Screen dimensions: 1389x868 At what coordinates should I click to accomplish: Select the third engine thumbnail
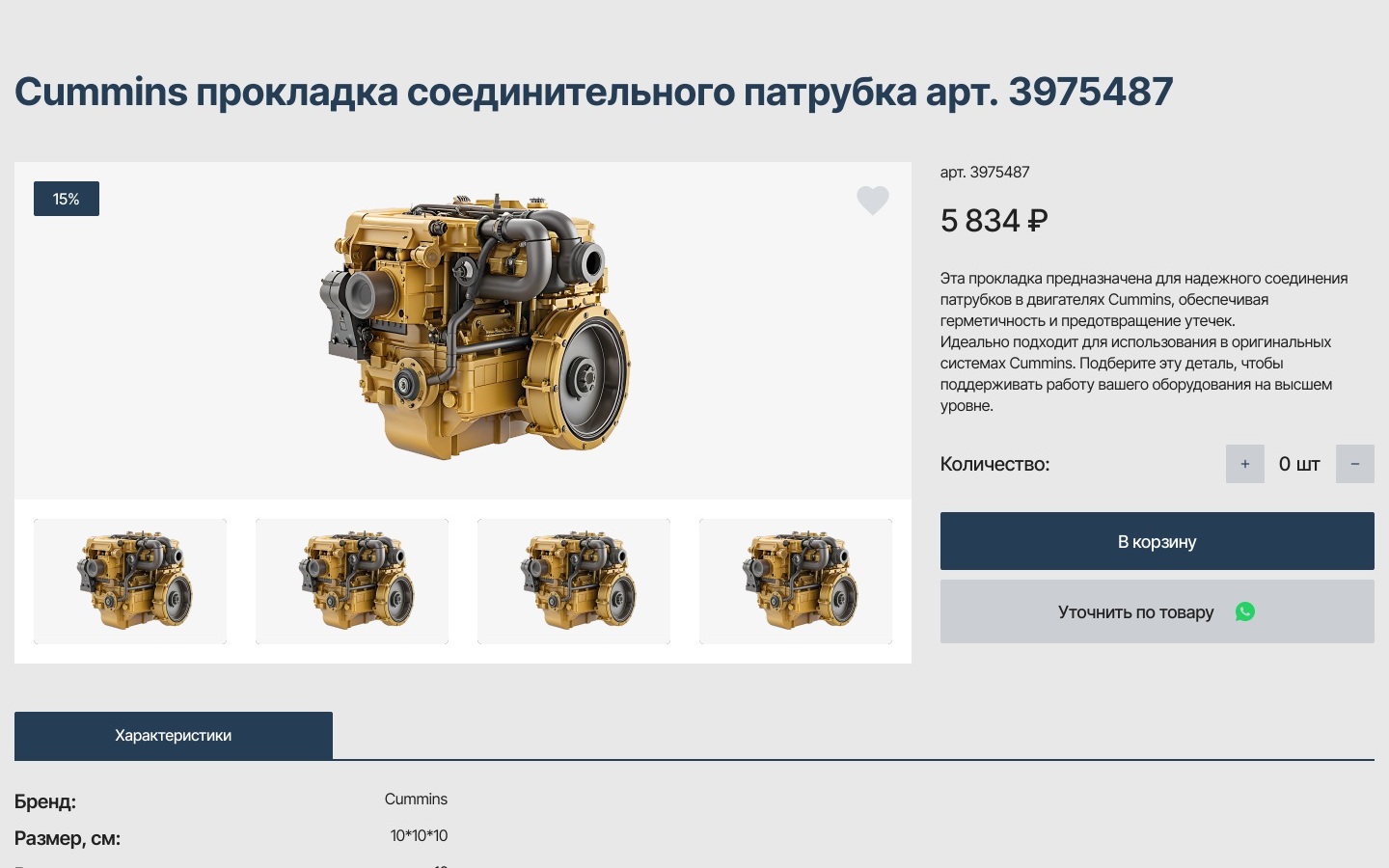click(574, 581)
